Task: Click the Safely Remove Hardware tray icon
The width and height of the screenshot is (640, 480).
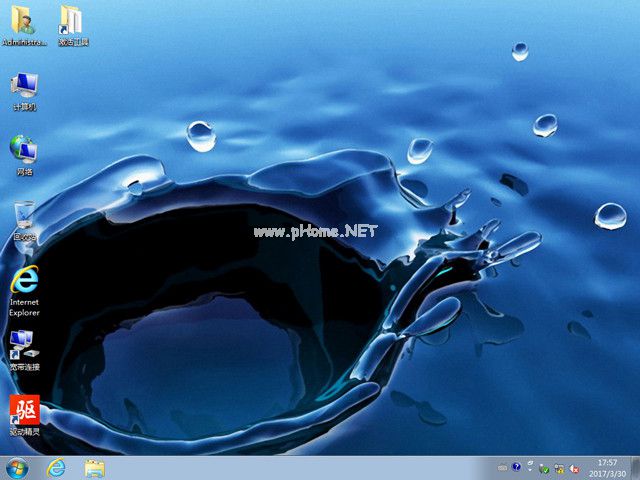Action: (544, 469)
